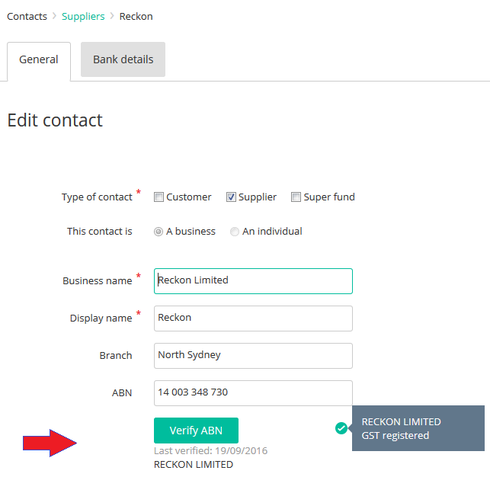Click the green verified checkmark icon

pos(341,428)
